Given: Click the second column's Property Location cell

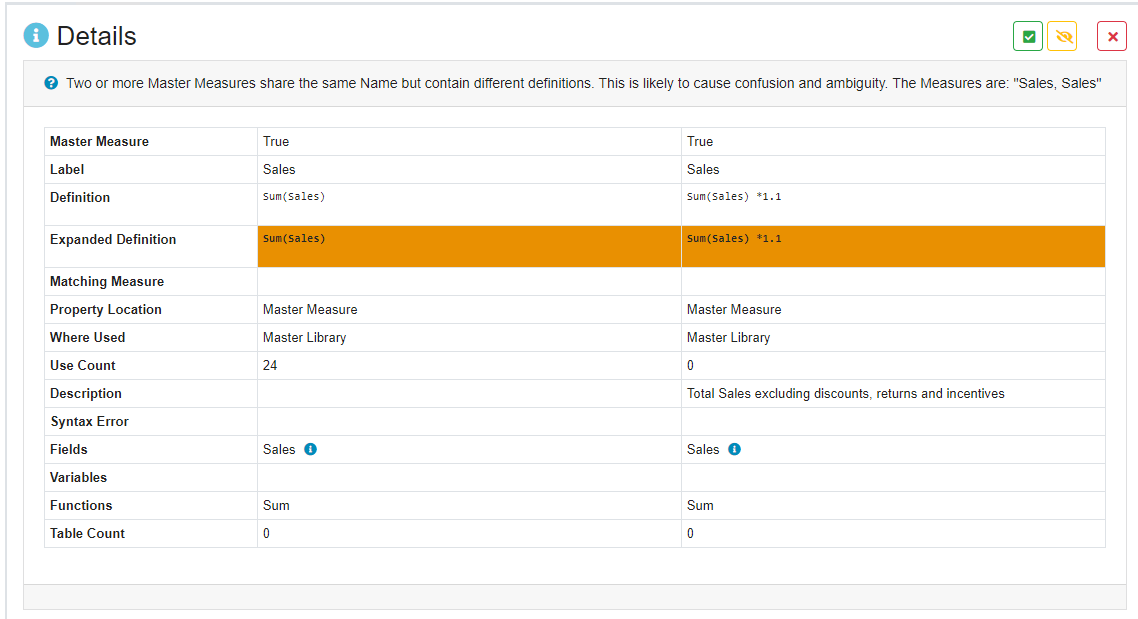Looking at the screenshot, I should point(734,310).
